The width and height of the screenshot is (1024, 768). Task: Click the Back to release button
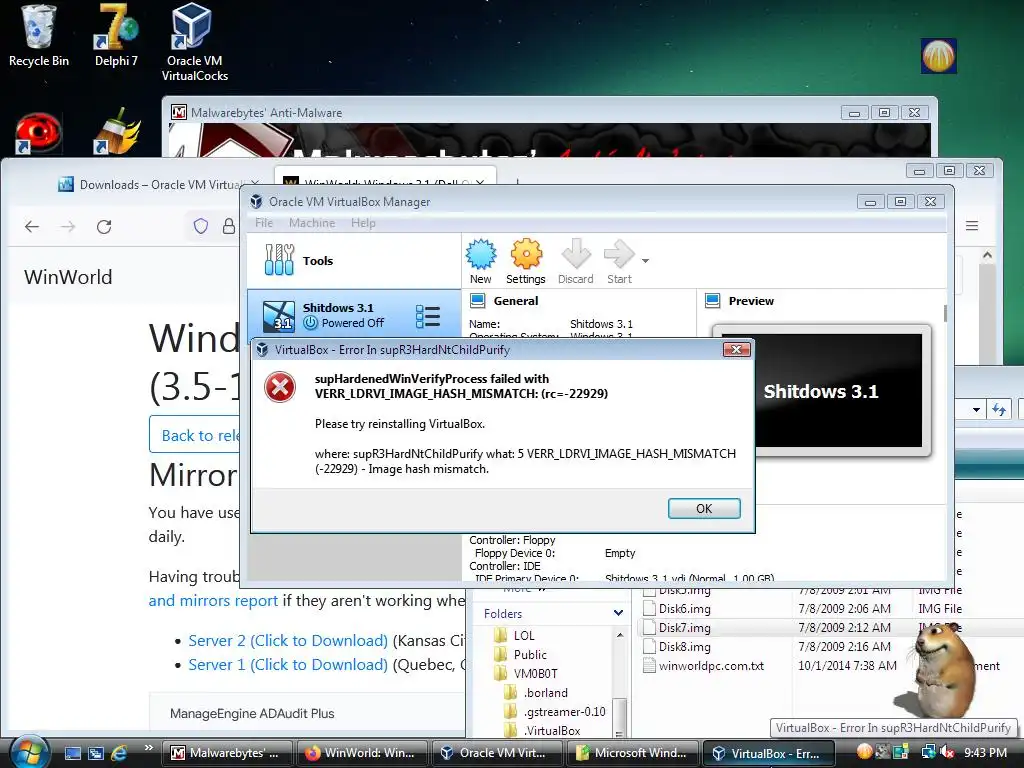[196, 434]
